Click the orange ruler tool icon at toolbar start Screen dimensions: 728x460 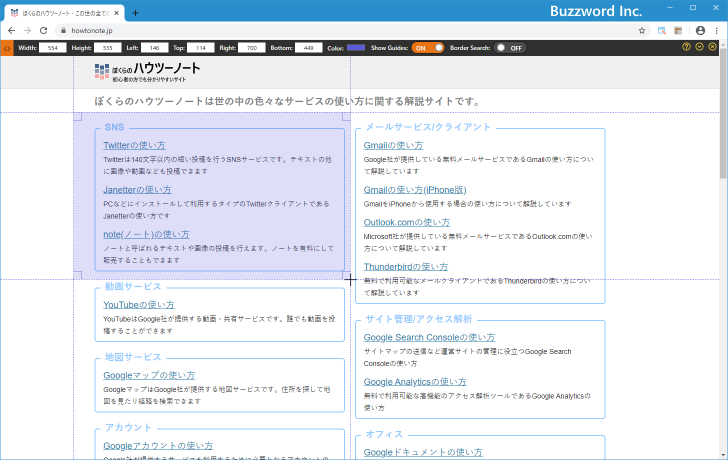(x=7, y=48)
